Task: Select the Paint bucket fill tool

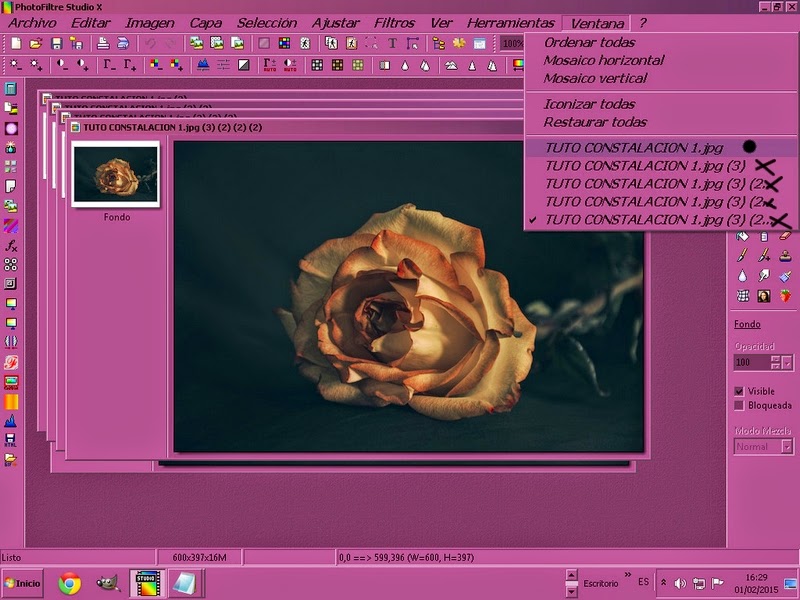Action: click(742, 236)
